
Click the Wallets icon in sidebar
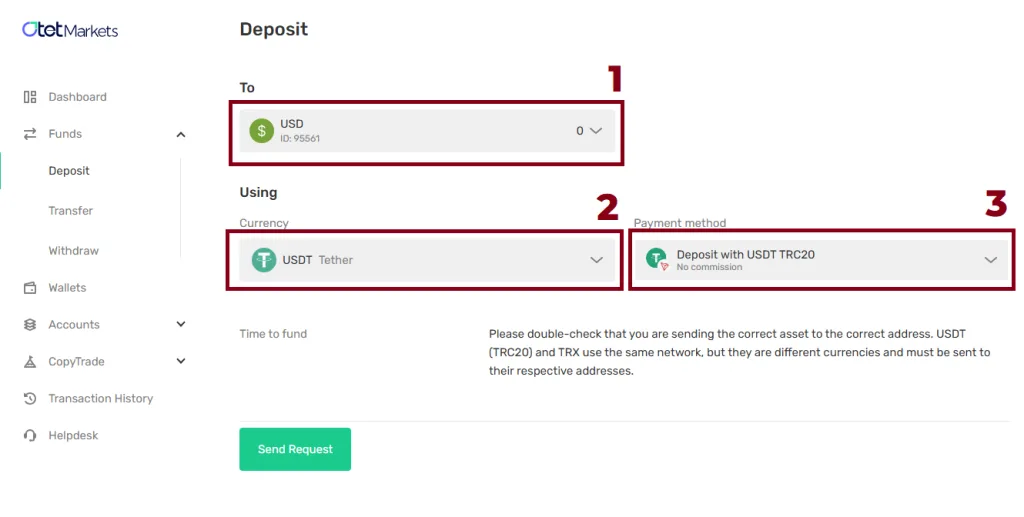tap(30, 288)
